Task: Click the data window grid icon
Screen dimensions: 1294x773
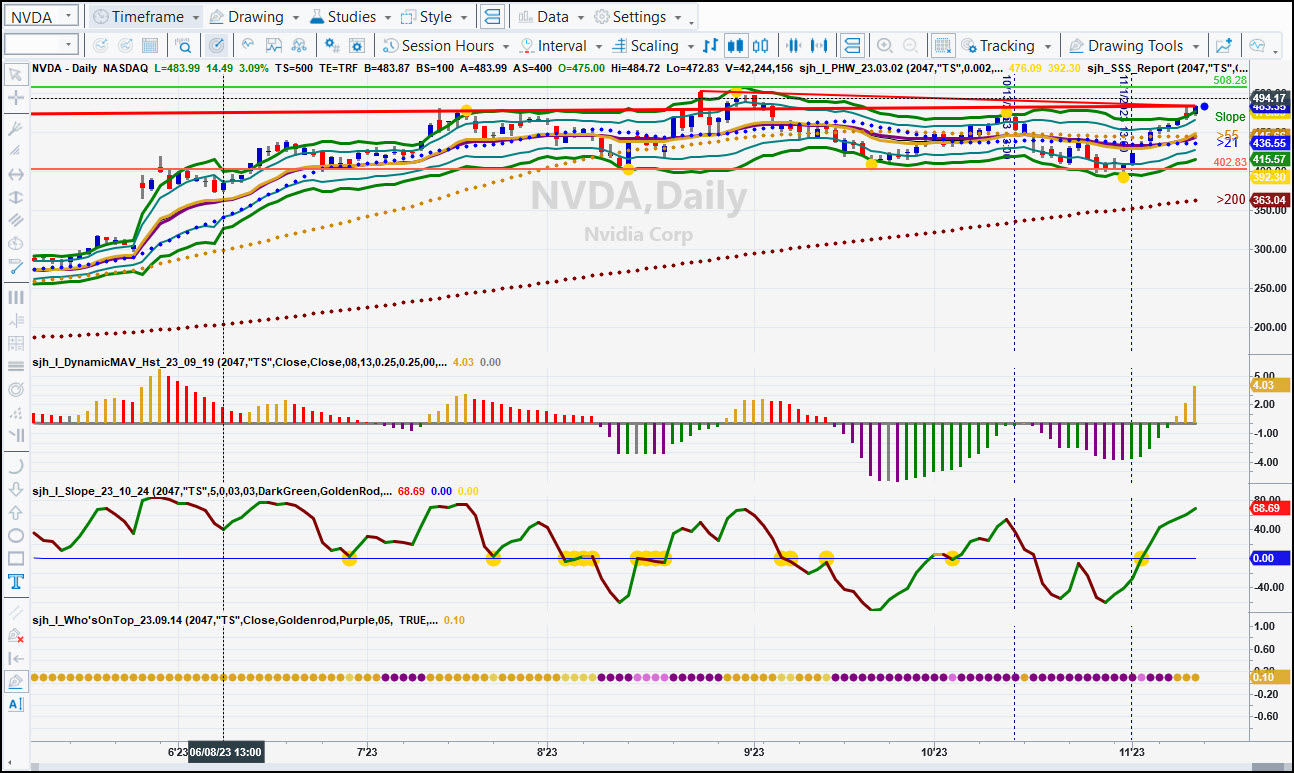Action: (942, 46)
